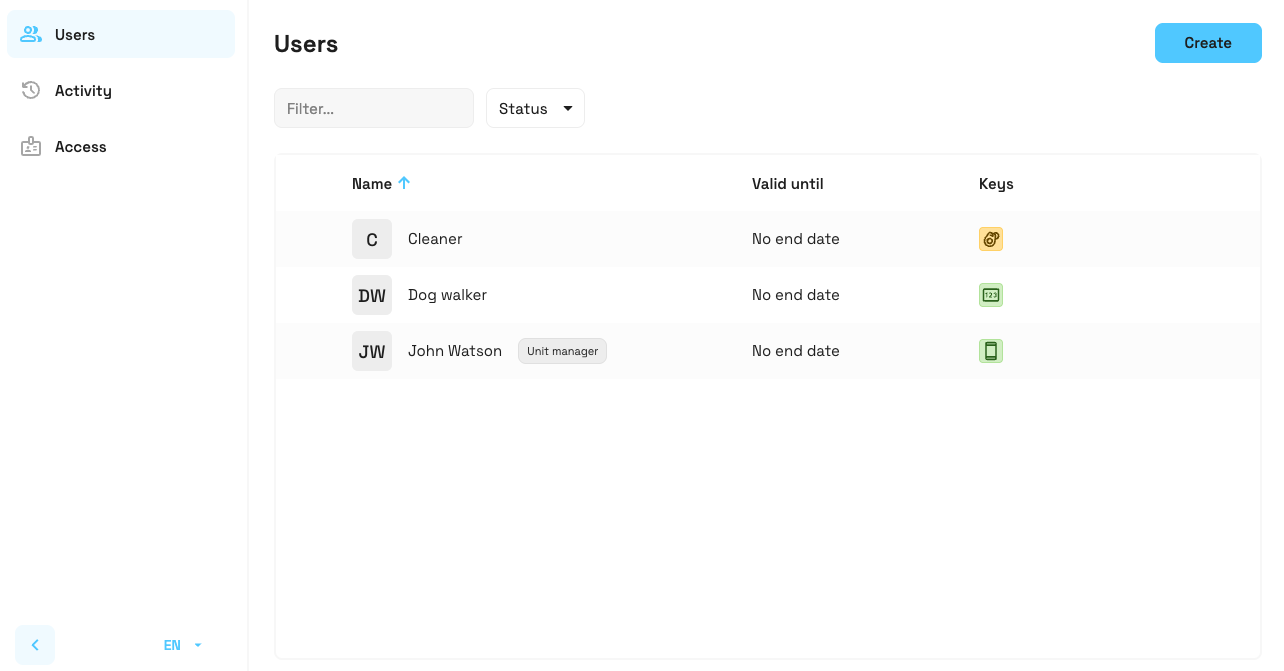Click the Filter input field
The image size is (1284, 671).
(x=374, y=108)
